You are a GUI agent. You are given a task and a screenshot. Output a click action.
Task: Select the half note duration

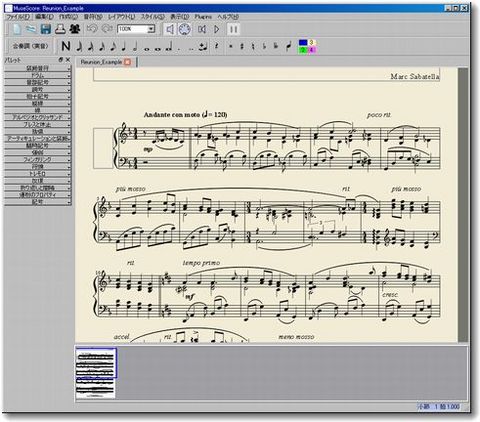(x=135, y=46)
